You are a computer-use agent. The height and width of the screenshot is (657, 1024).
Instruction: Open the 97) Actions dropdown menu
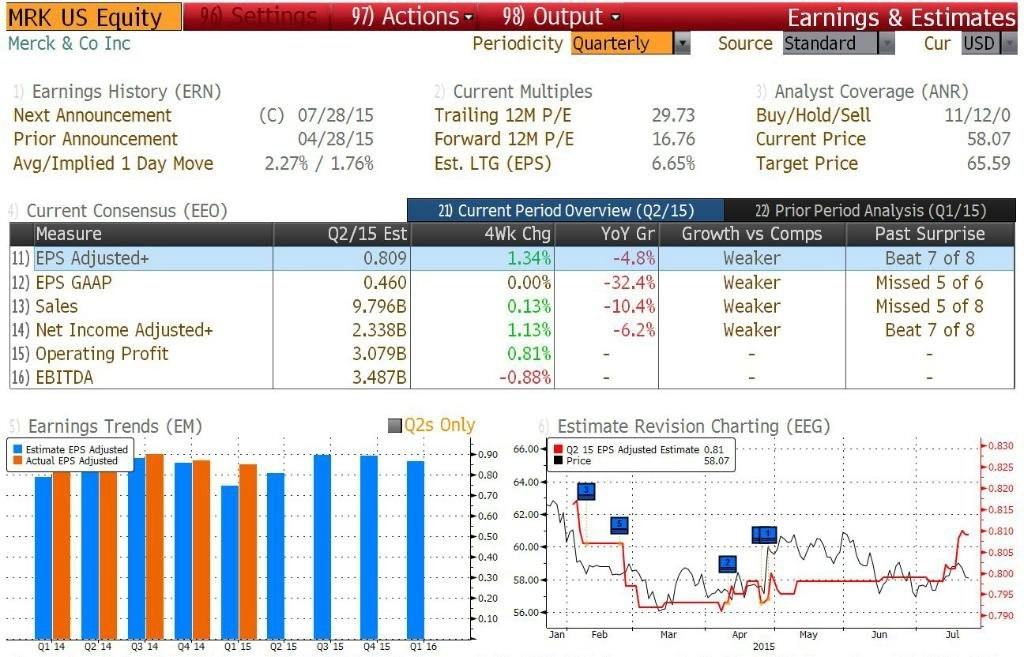pos(411,16)
